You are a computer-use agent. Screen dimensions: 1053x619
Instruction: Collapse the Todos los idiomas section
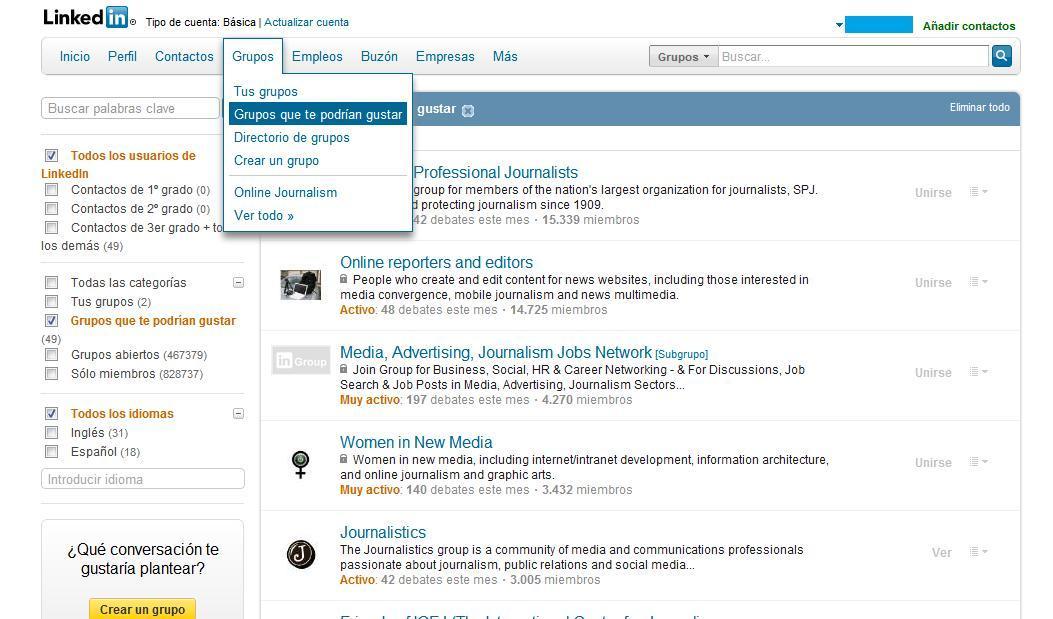(x=238, y=414)
